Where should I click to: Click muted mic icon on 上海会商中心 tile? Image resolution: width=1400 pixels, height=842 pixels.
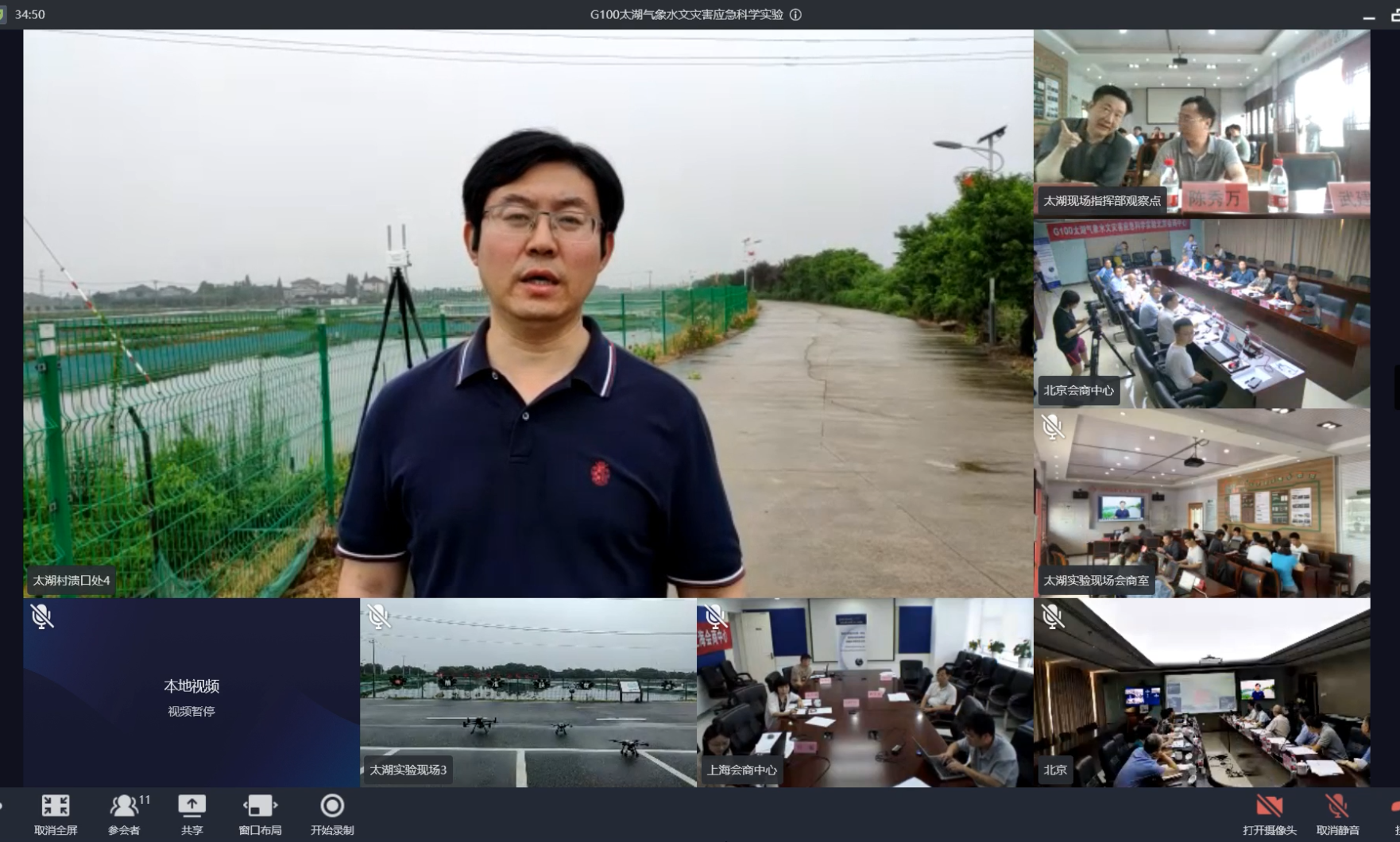tap(715, 617)
